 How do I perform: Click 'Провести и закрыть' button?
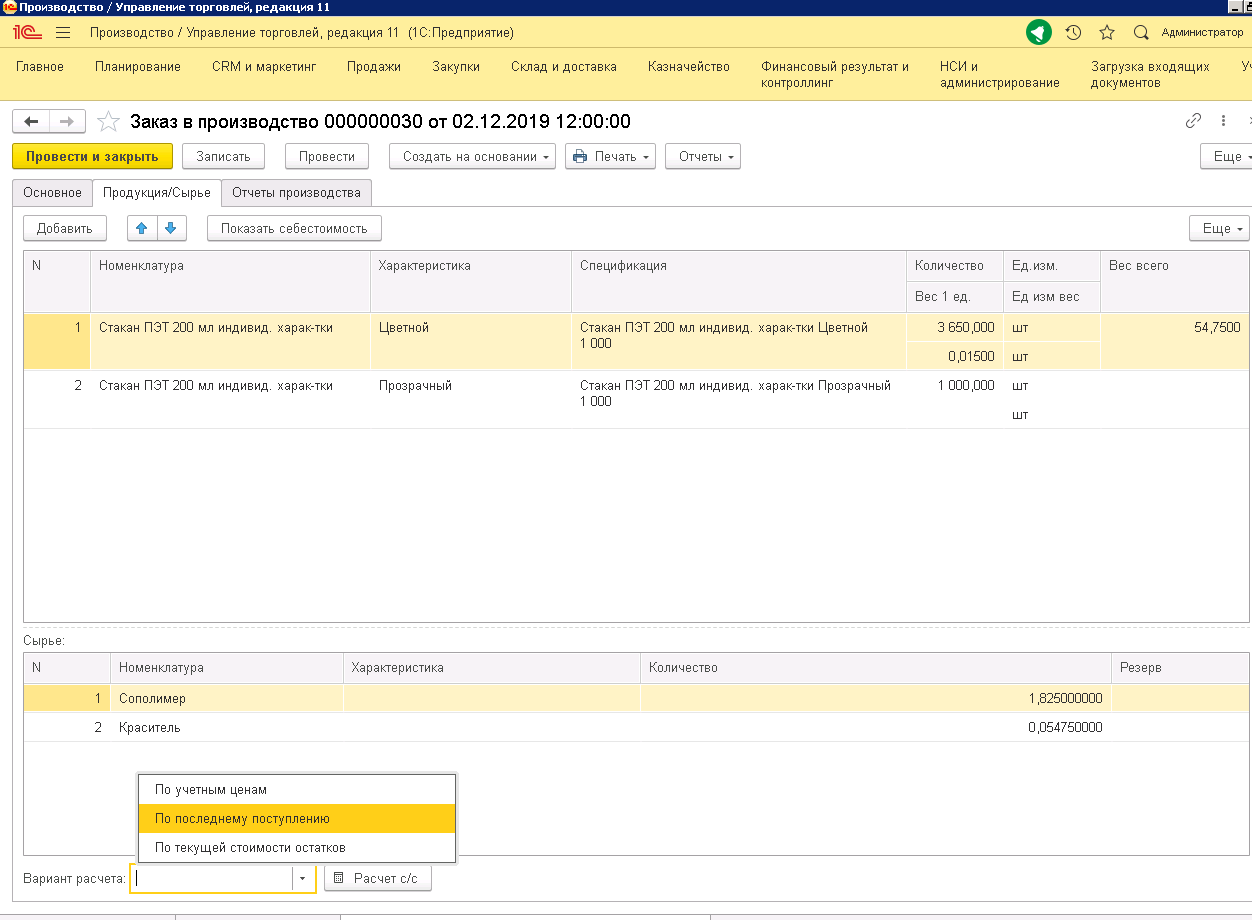(x=92, y=157)
